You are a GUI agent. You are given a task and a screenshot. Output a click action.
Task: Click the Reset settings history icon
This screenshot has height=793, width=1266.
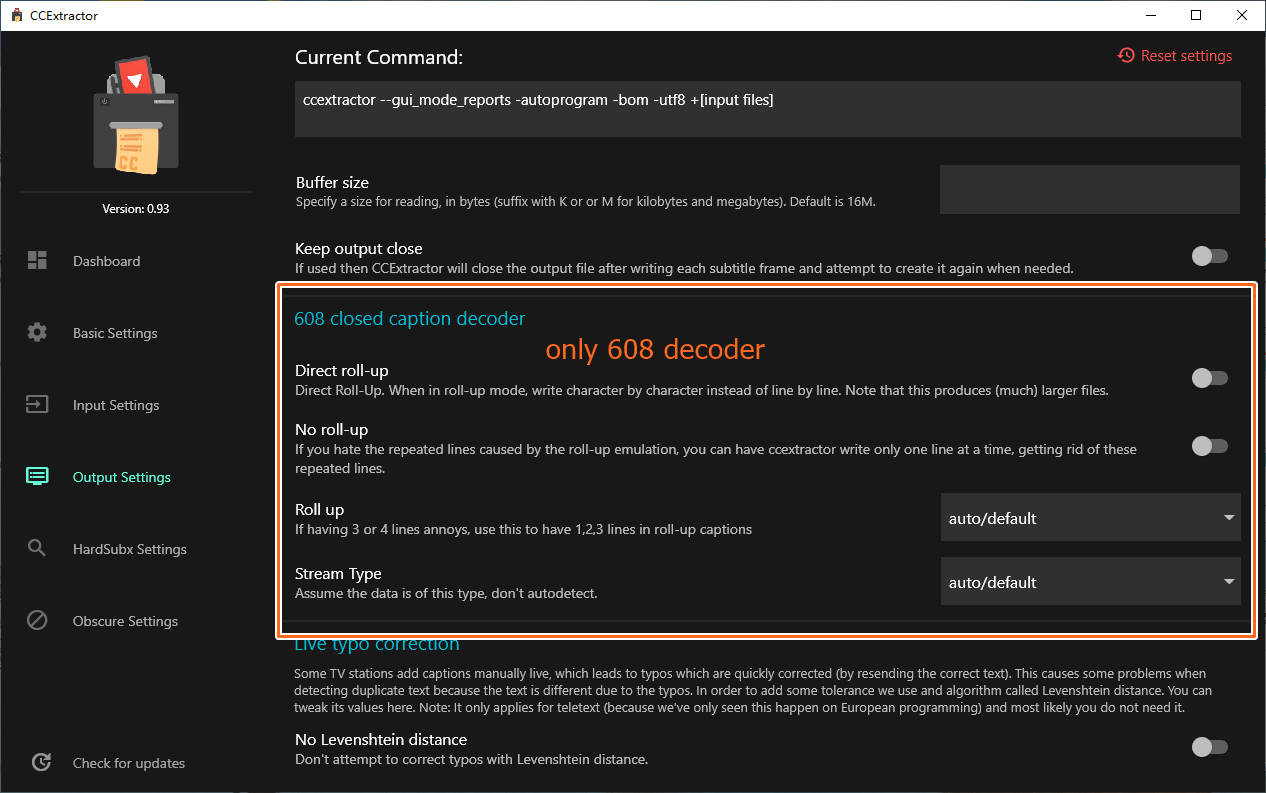[1126, 56]
